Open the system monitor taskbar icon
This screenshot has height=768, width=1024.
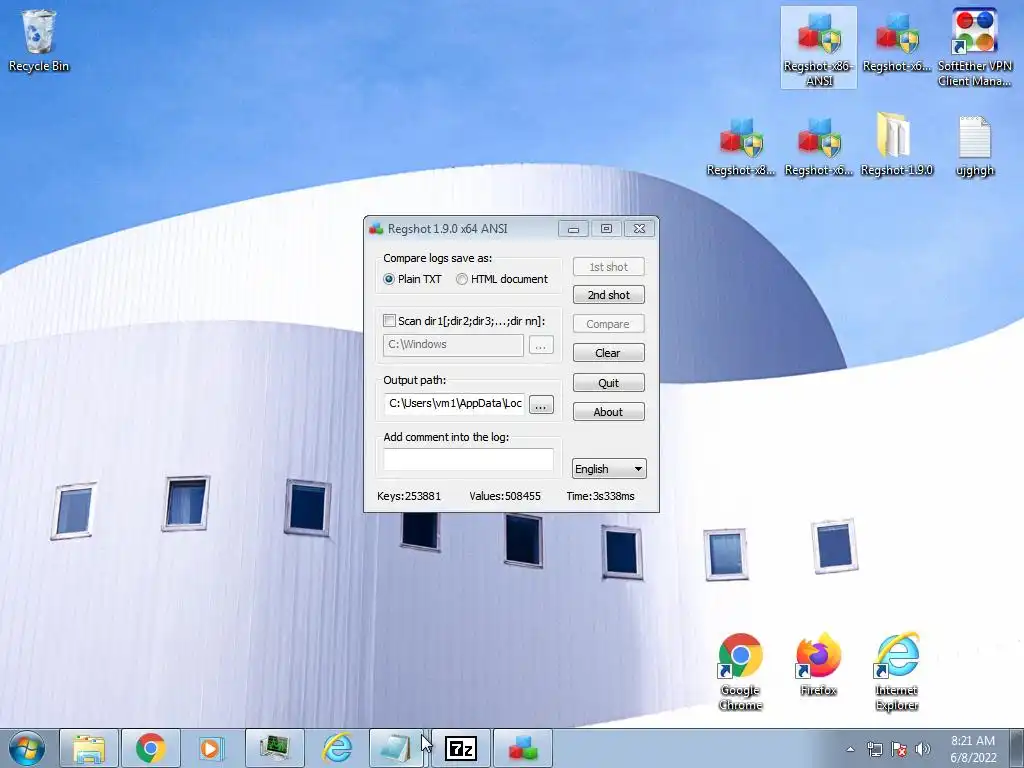(275, 748)
